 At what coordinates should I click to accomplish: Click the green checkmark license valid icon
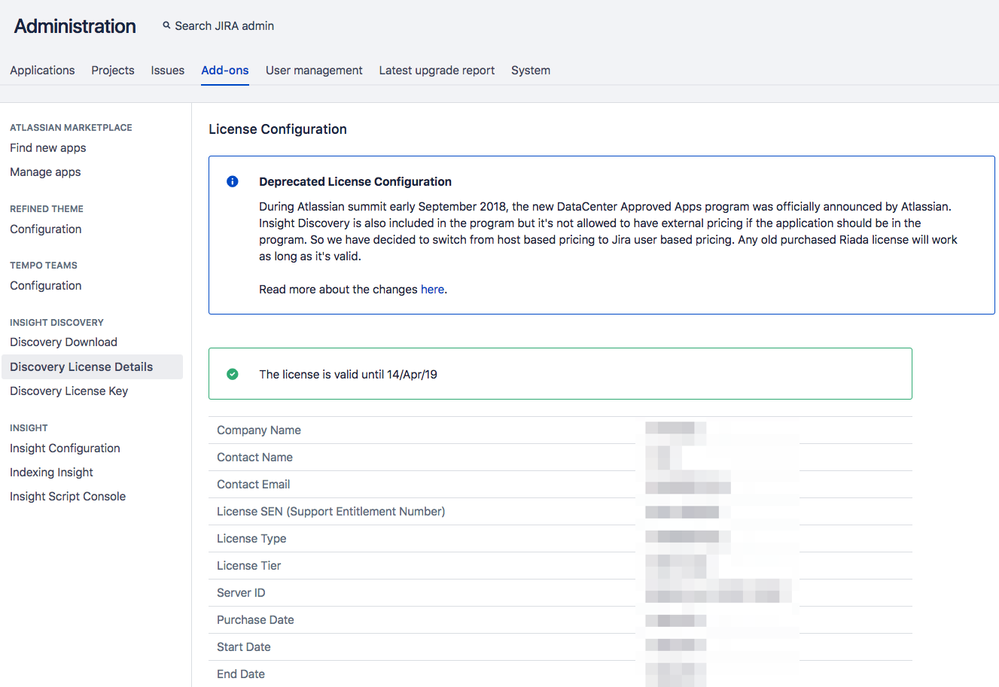233,374
